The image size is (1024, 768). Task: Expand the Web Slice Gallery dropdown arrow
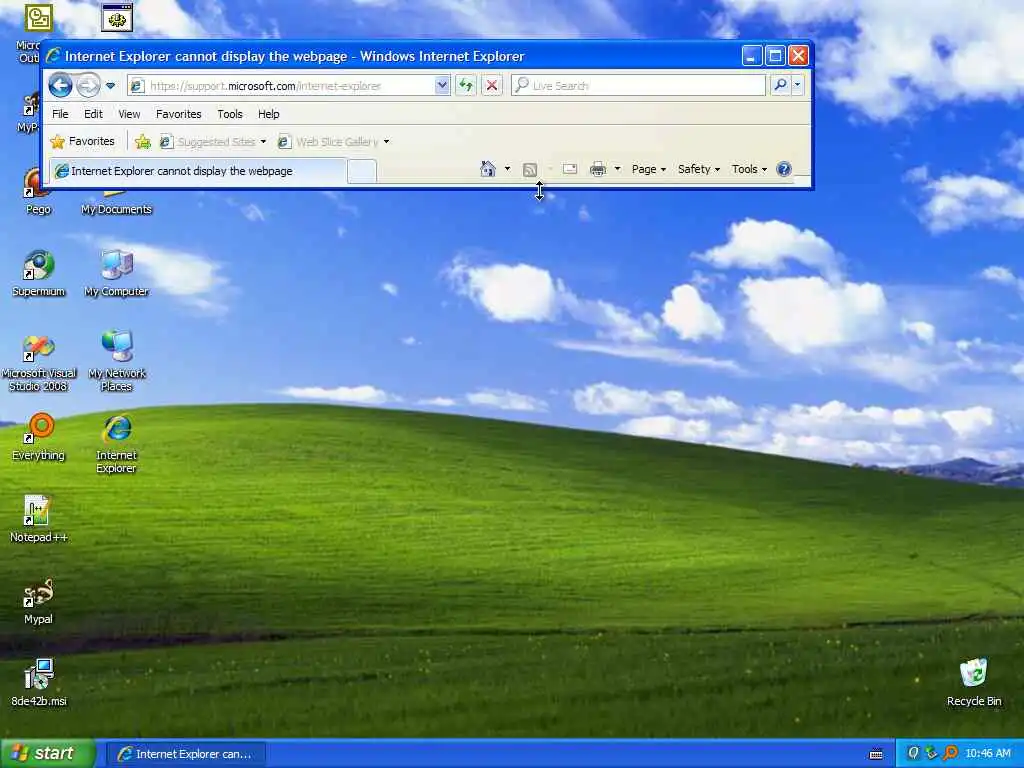[387, 142]
